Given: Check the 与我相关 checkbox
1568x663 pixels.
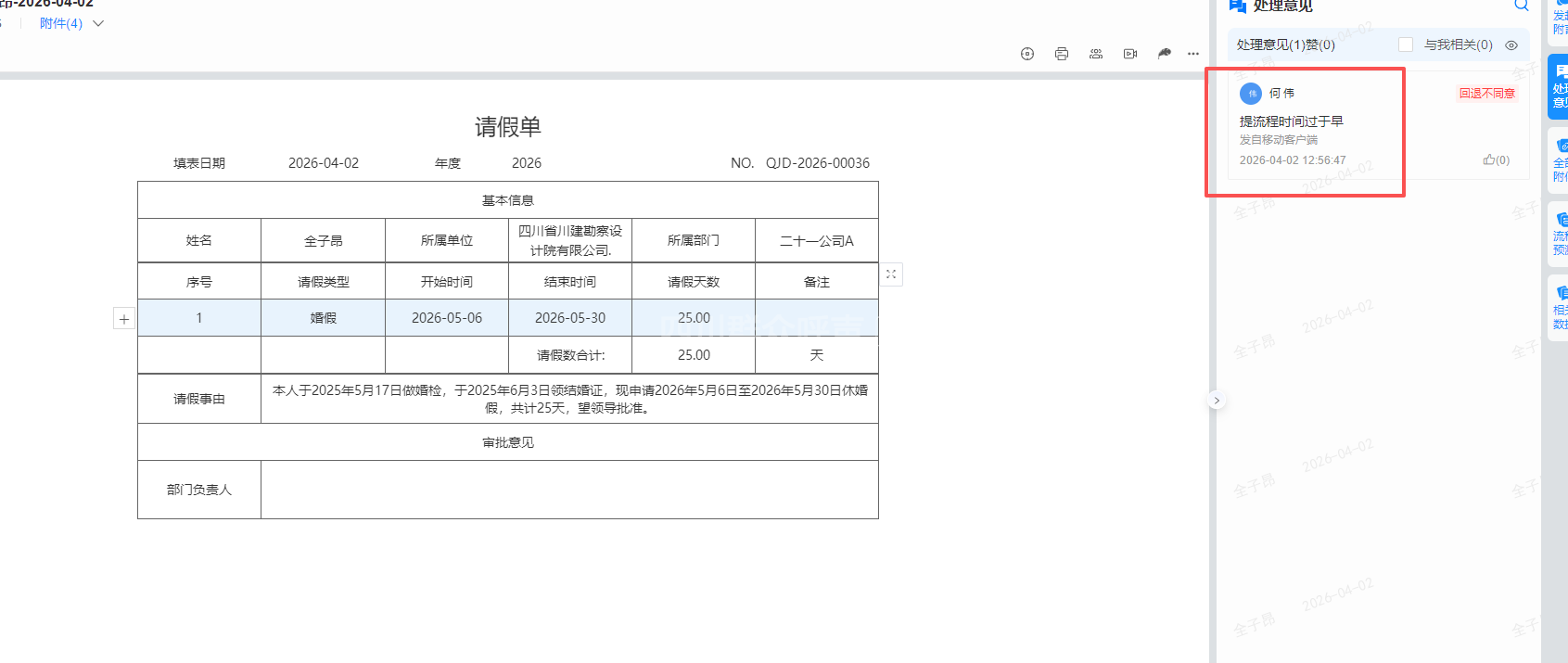Looking at the screenshot, I should pos(1406,45).
